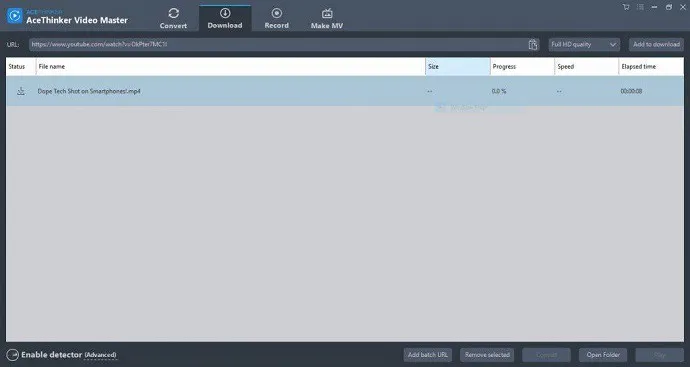Open the Convert tab
690x367 pixels.
[x=173, y=18]
